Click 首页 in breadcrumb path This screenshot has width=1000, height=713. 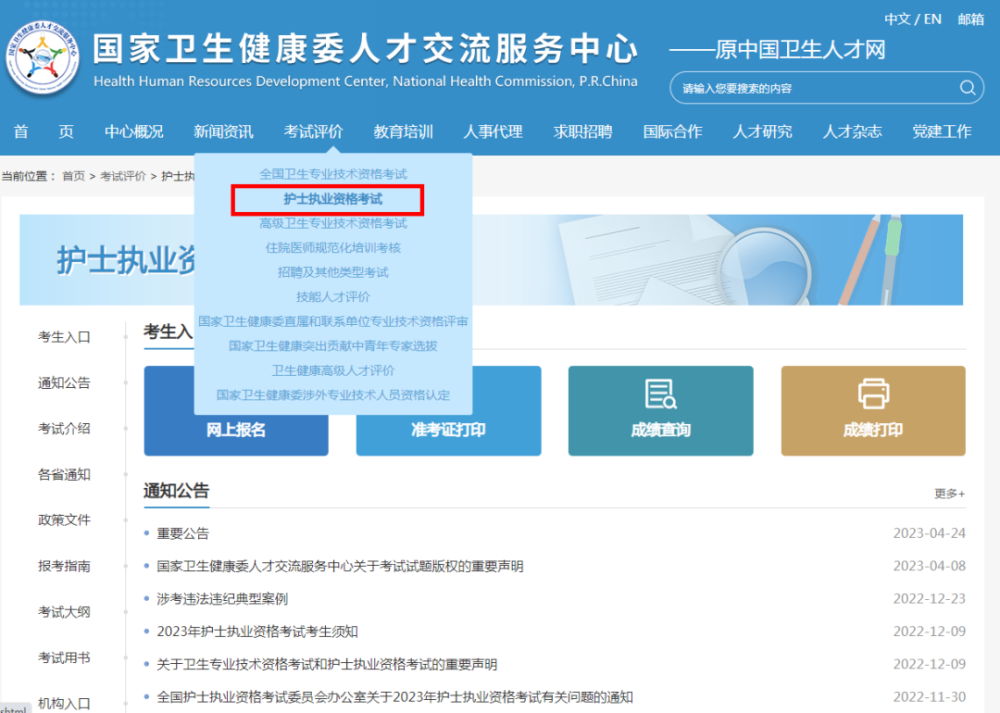click(x=73, y=176)
